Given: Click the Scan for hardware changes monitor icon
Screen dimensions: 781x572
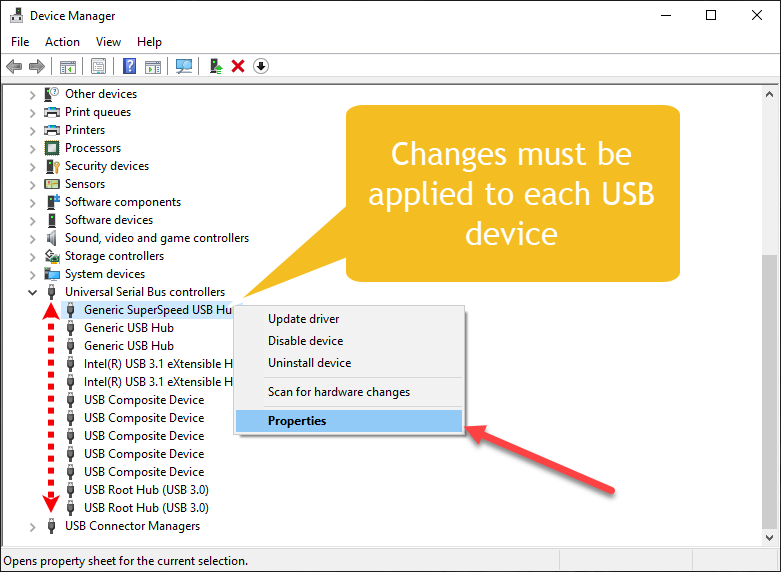Looking at the screenshot, I should pyautogui.click(x=184, y=66).
